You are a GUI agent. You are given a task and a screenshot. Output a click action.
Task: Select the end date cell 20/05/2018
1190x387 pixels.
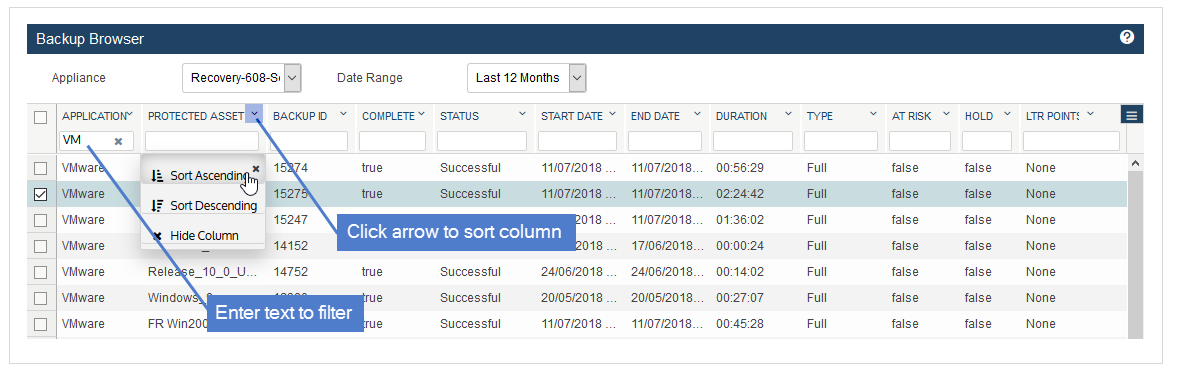[668, 297]
